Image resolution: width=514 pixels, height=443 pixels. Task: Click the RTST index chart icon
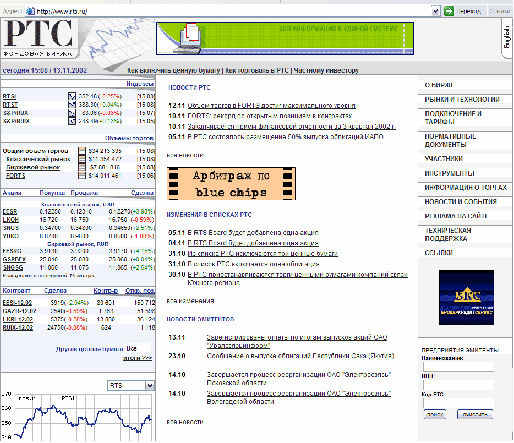tap(72, 105)
